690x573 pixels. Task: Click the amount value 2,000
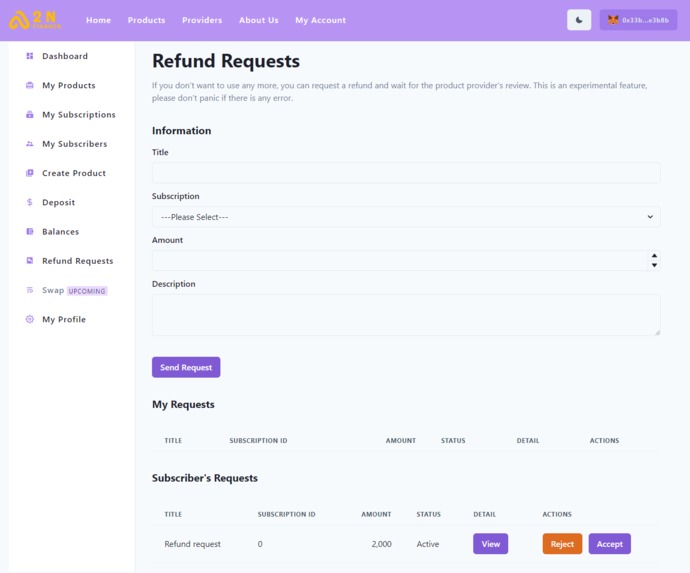(381, 544)
